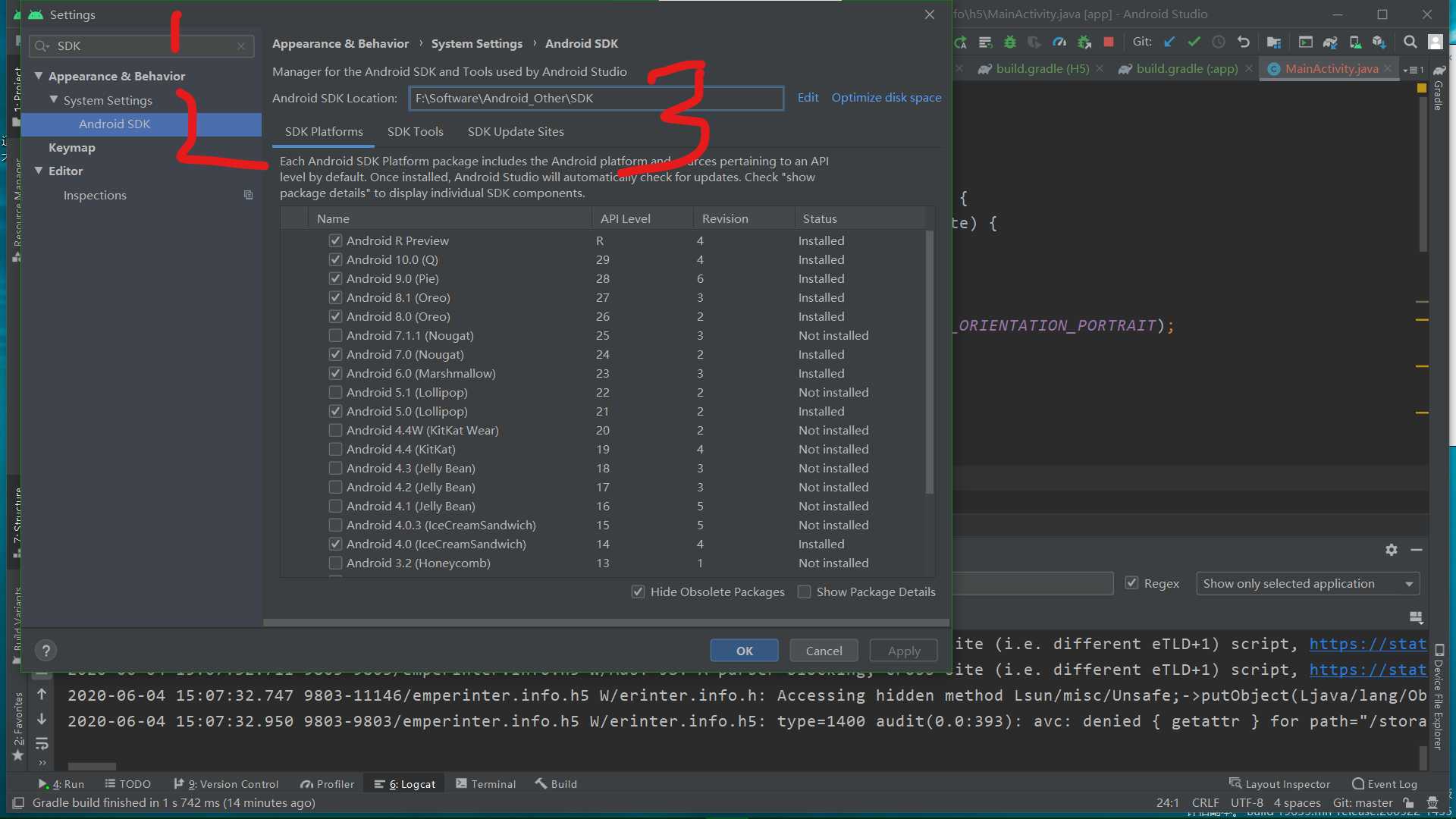Click the red Stop button in toolbar
Viewport: 1456px width, 819px height.
(1109, 42)
